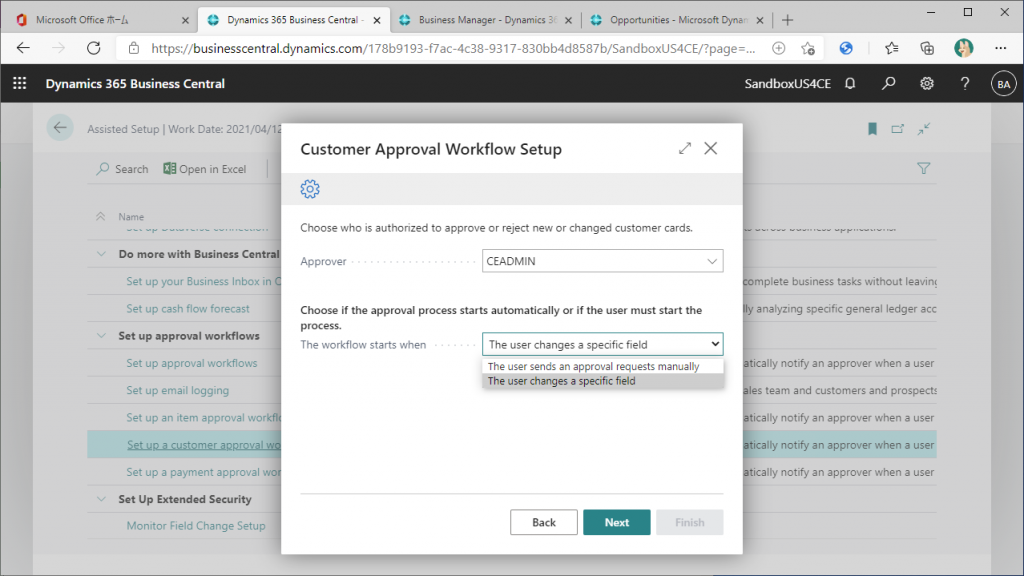Open the Business Central search magnifier
The width and height of the screenshot is (1024, 576).
[x=888, y=84]
